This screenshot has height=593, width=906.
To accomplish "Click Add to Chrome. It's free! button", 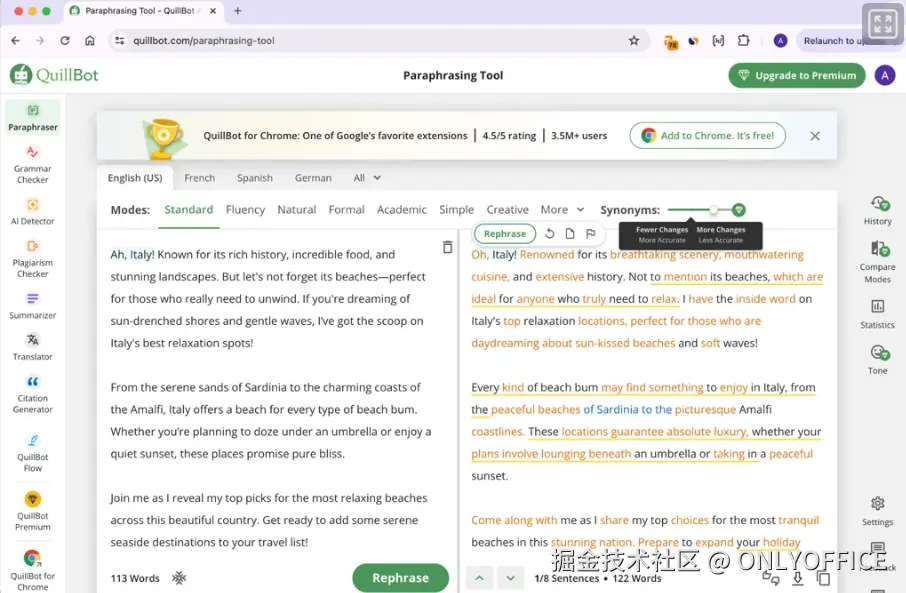I will (707, 135).
